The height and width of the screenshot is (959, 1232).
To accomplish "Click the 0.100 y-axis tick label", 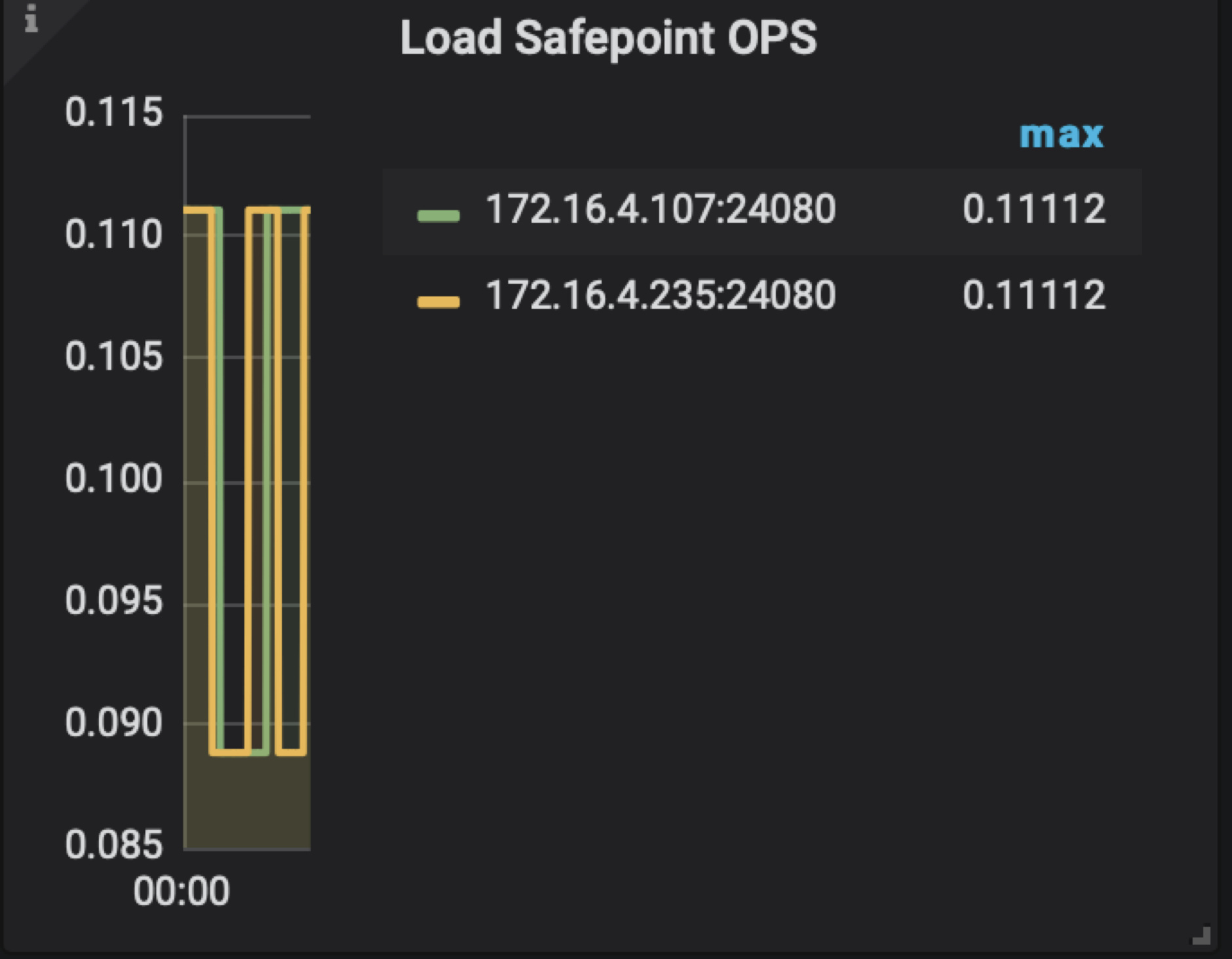I will pos(113,479).
